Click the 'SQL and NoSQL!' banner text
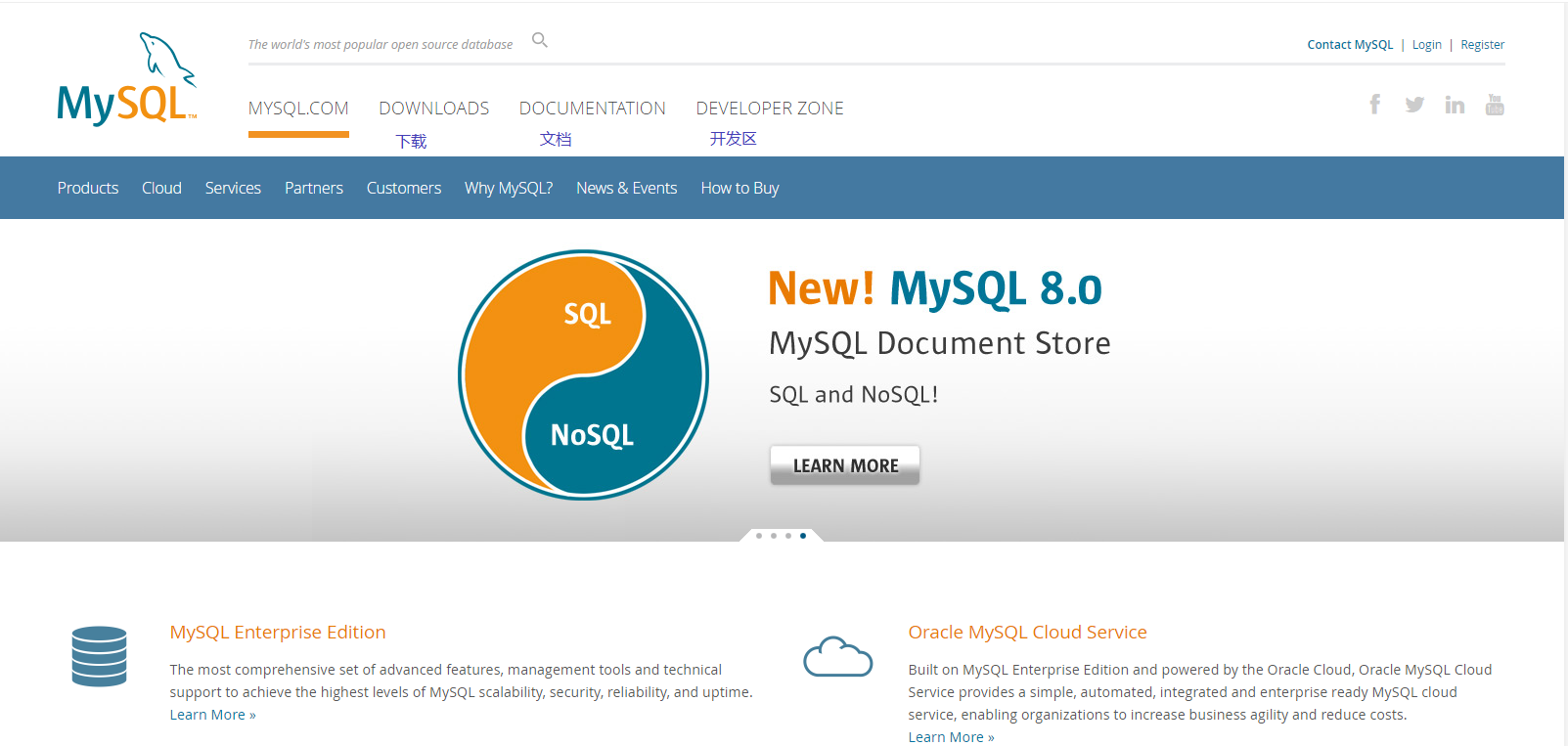The width and height of the screenshot is (1568, 746). pyautogui.click(x=854, y=394)
